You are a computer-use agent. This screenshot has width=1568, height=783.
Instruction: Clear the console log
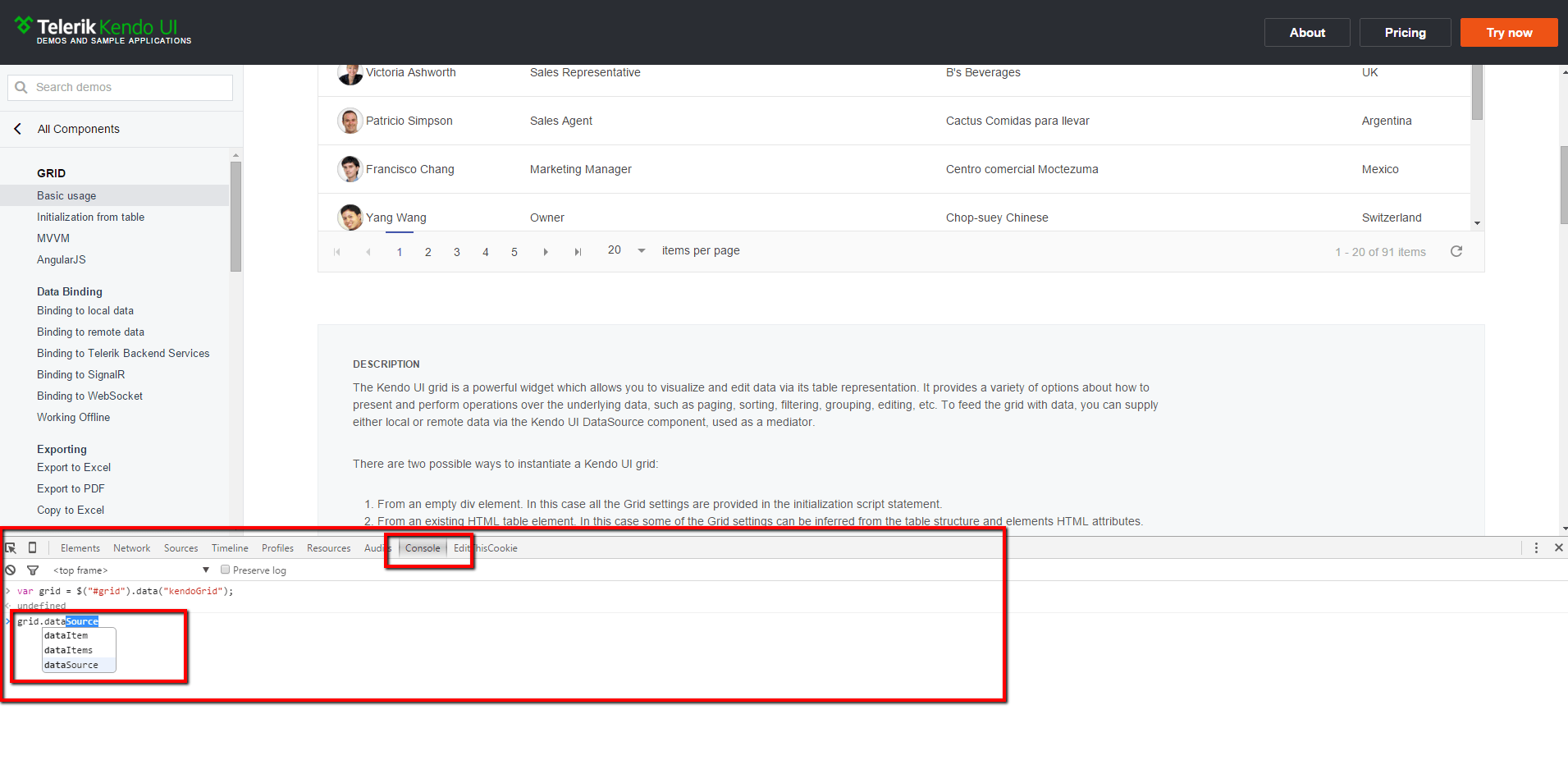(11, 570)
